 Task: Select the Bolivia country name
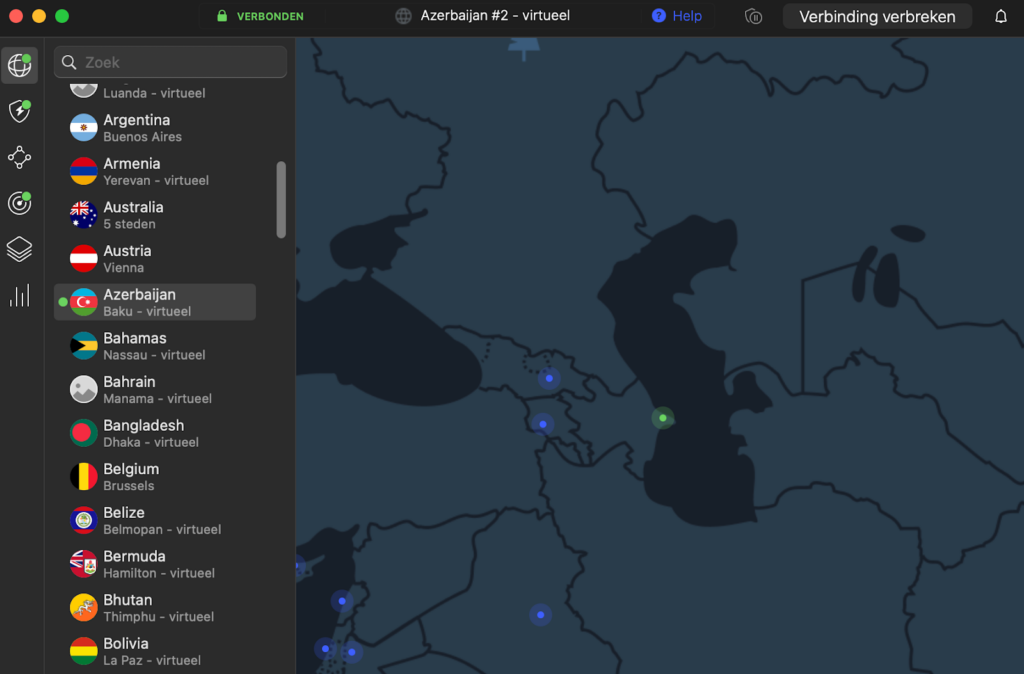coord(125,644)
